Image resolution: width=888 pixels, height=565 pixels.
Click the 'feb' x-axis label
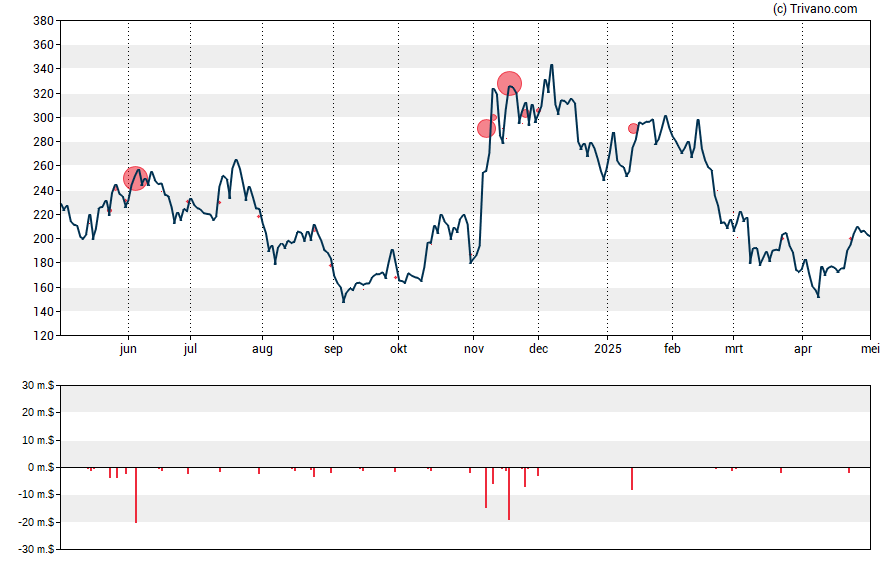click(672, 349)
